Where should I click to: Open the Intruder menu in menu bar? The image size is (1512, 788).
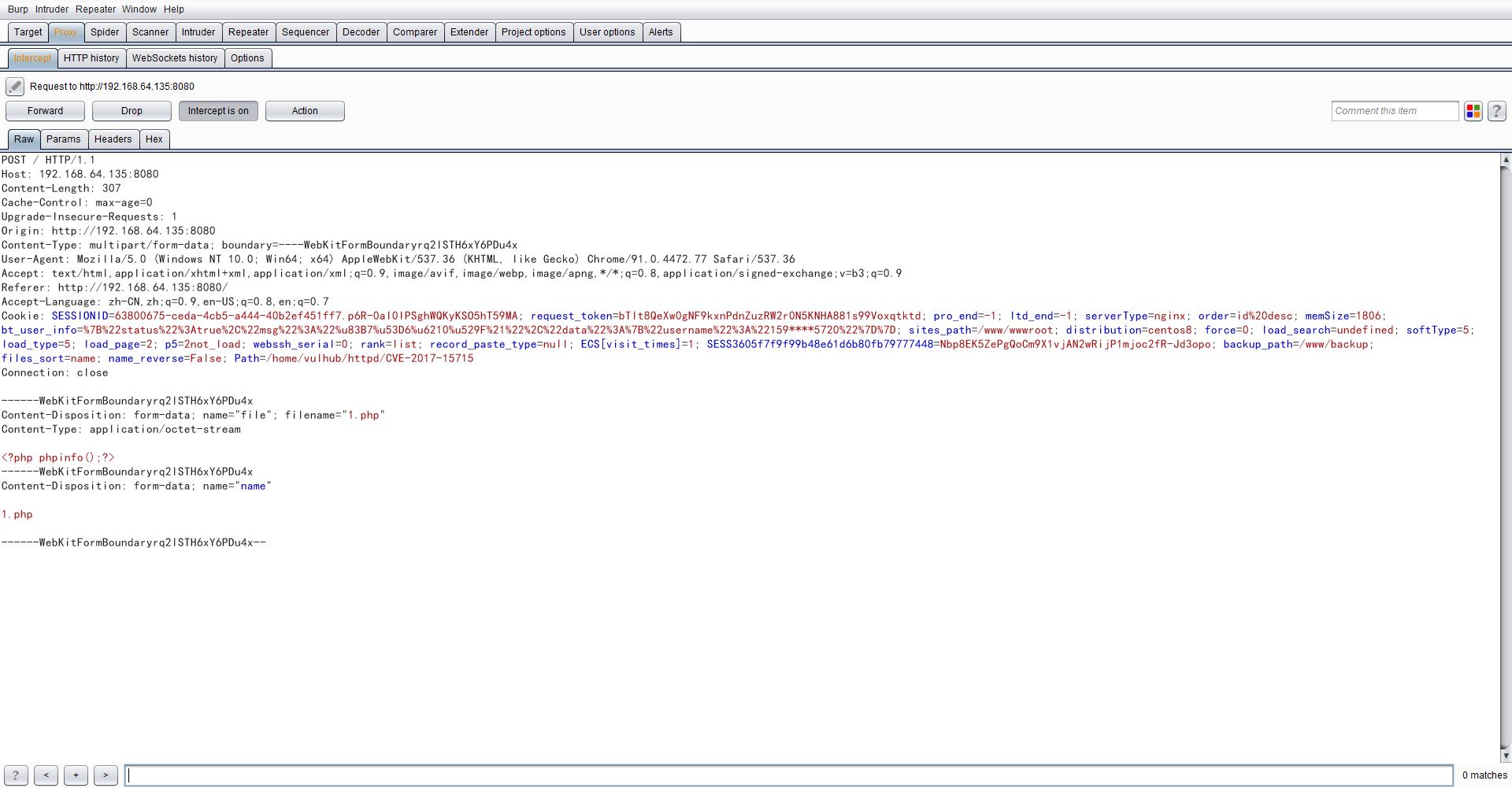(x=52, y=9)
